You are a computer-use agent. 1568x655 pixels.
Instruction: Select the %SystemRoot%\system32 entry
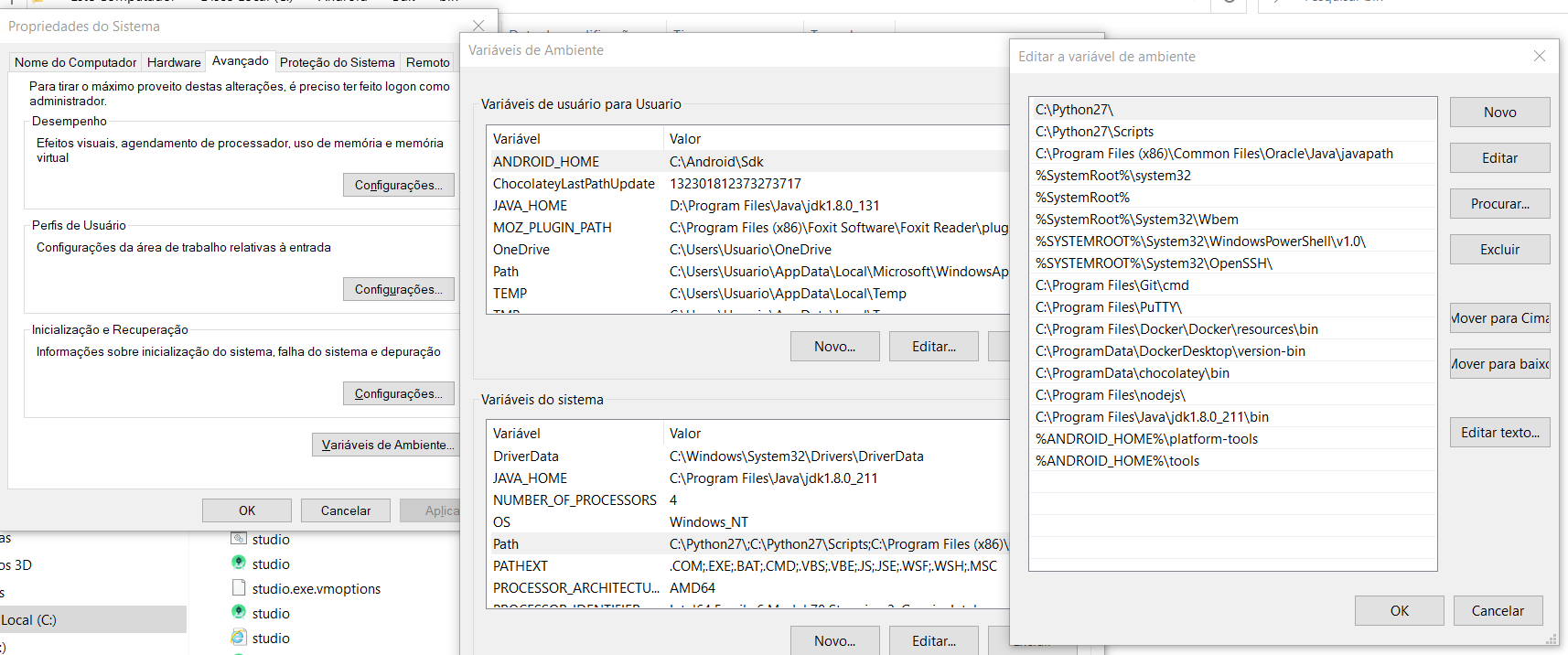coord(1232,176)
